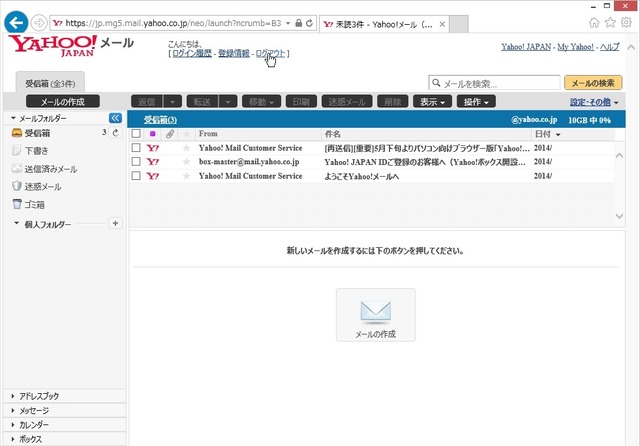Click the browser back arrow button
The height and width of the screenshot is (446, 640).
(16, 22)
